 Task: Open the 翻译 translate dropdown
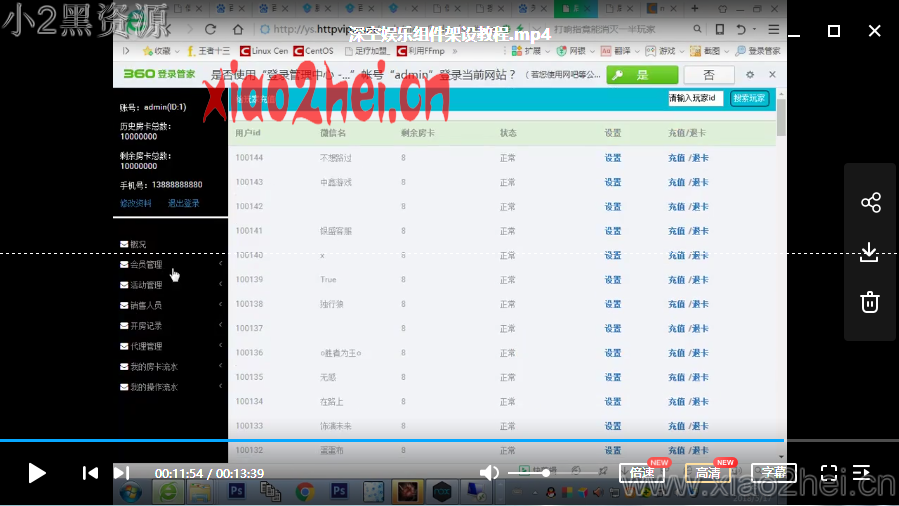point(620,51)
